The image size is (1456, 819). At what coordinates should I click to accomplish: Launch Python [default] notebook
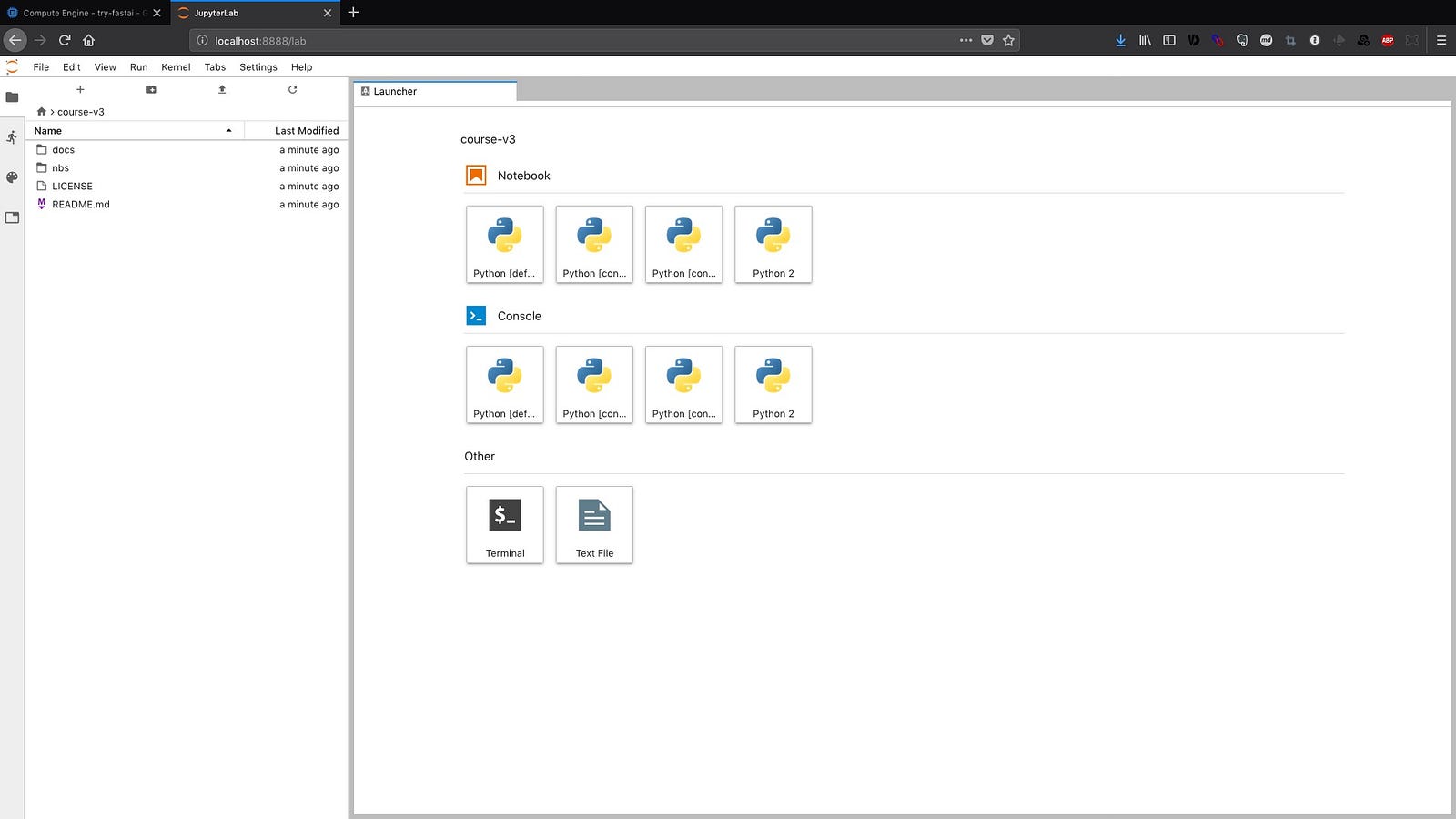[x=505, y=244]
